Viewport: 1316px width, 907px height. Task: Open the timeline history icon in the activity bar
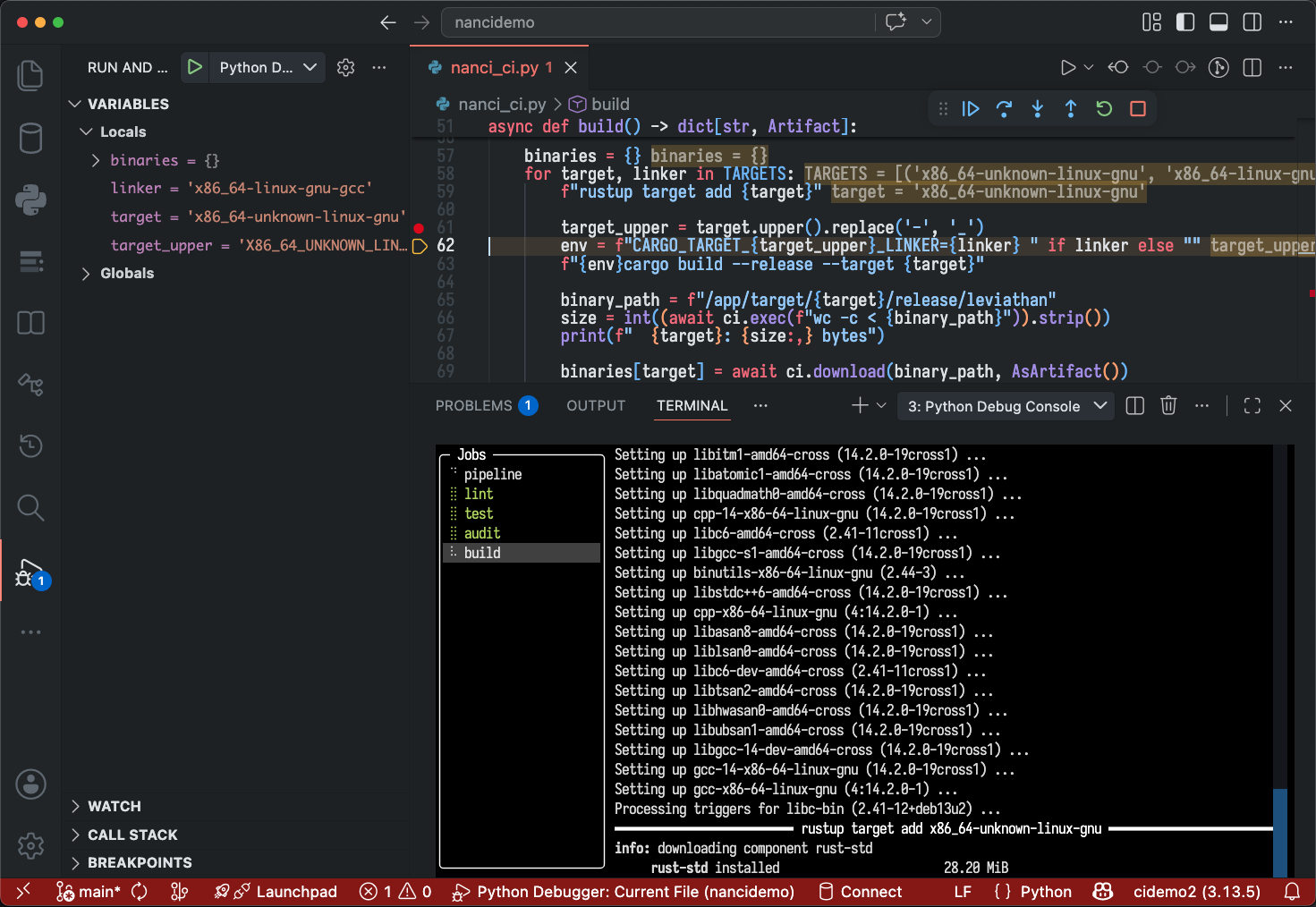click(x=30, y=445)
